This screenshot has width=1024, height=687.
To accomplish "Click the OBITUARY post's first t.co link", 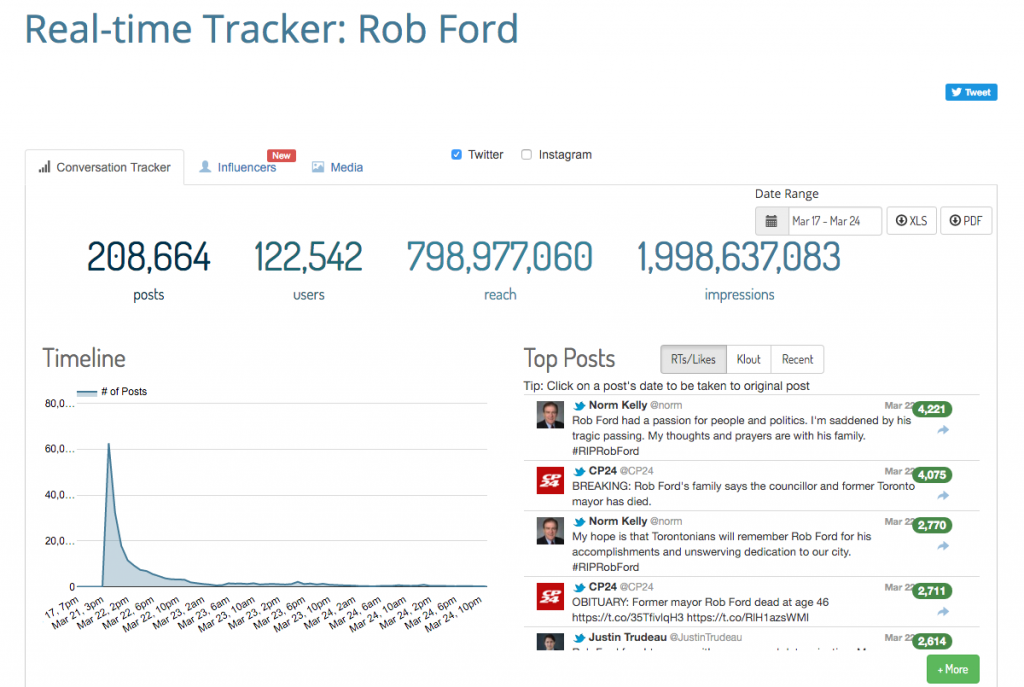I will [x=628, y=617].
